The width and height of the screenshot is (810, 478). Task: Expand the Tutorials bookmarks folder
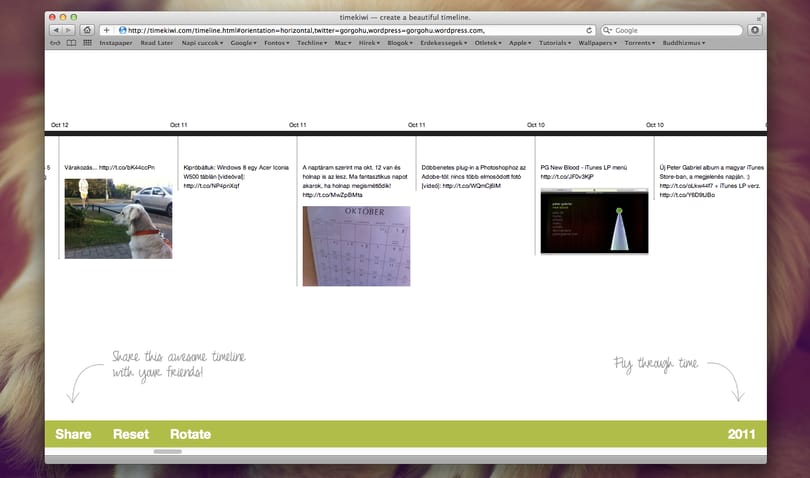pyautogui.click(x=555, y=43)
